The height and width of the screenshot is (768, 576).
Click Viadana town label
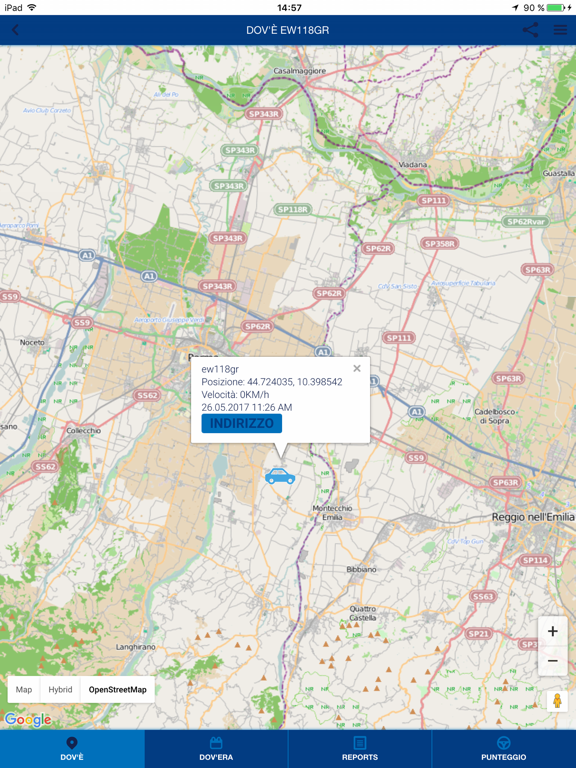coord(412,165)
